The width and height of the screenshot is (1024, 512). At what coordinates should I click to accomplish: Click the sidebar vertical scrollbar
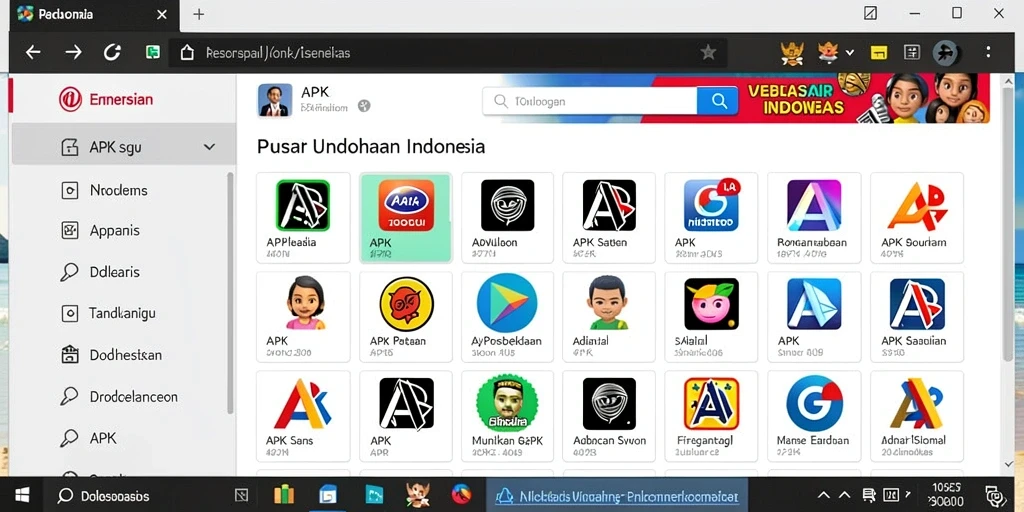(230, 293)
